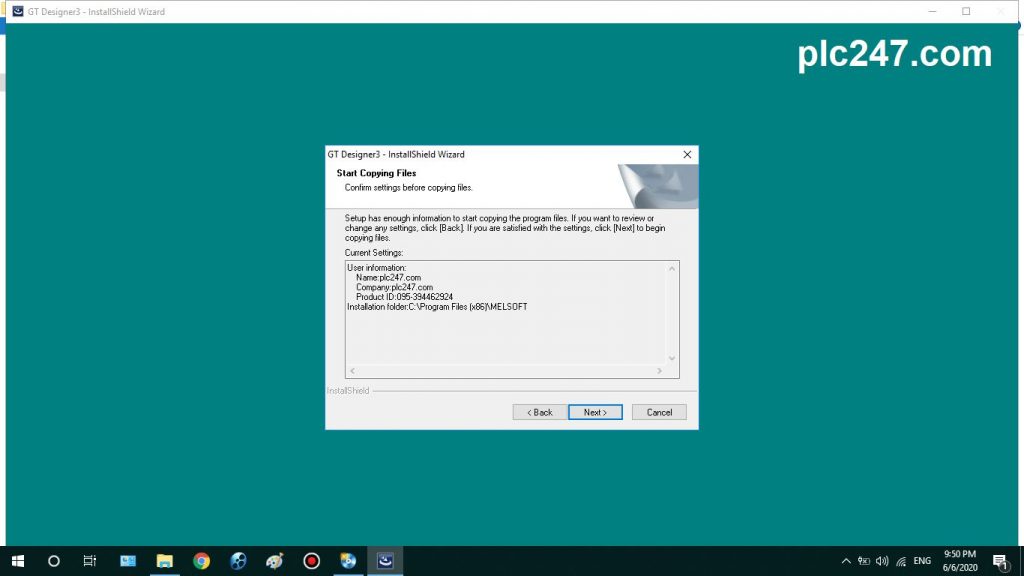
Task: Go back with the Back button
Action: 539,412
